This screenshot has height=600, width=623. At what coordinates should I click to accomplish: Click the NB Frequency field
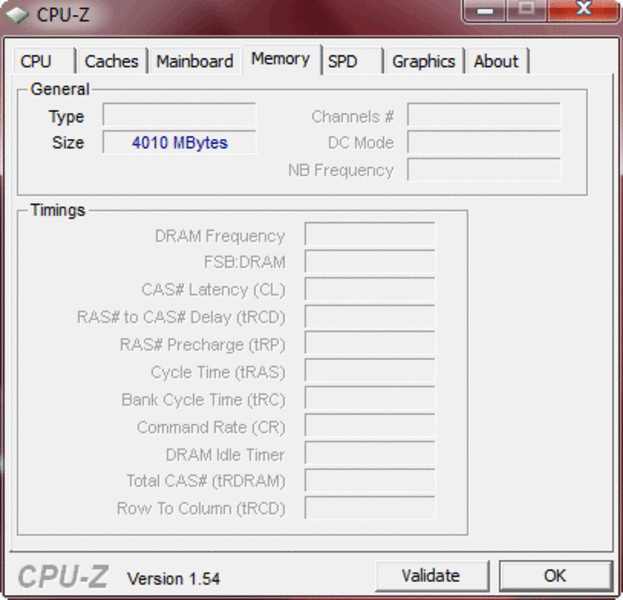click(484, 170)
